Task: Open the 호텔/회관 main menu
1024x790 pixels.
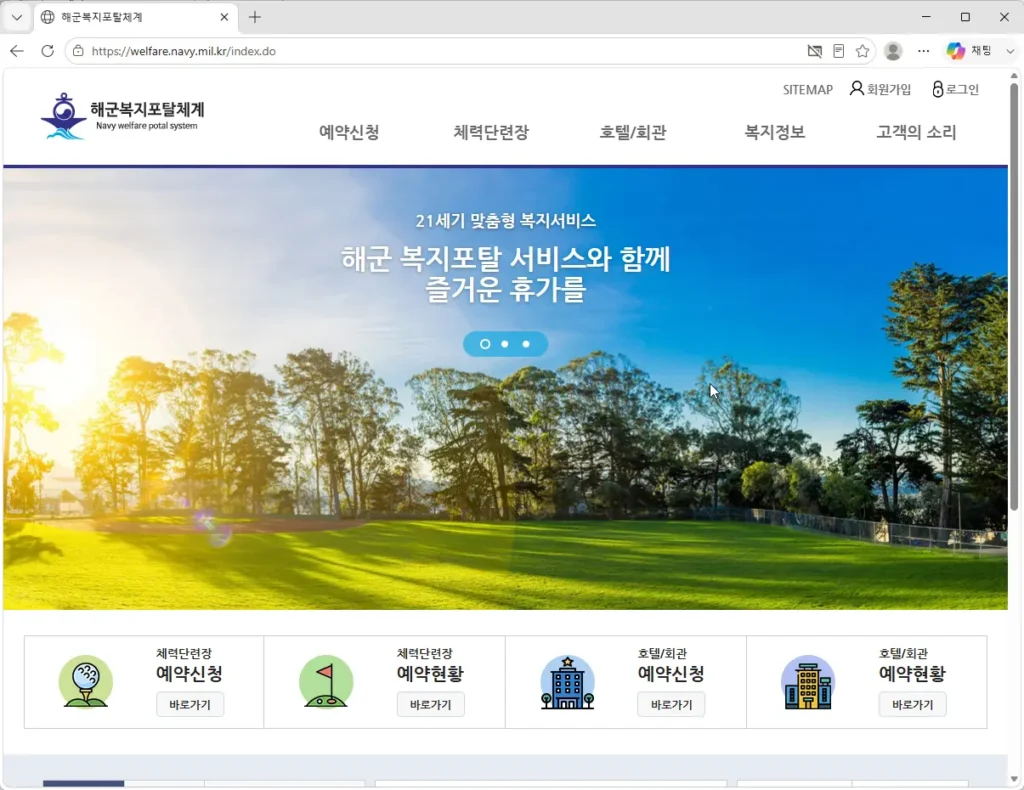Action: (x=633, y=132)
